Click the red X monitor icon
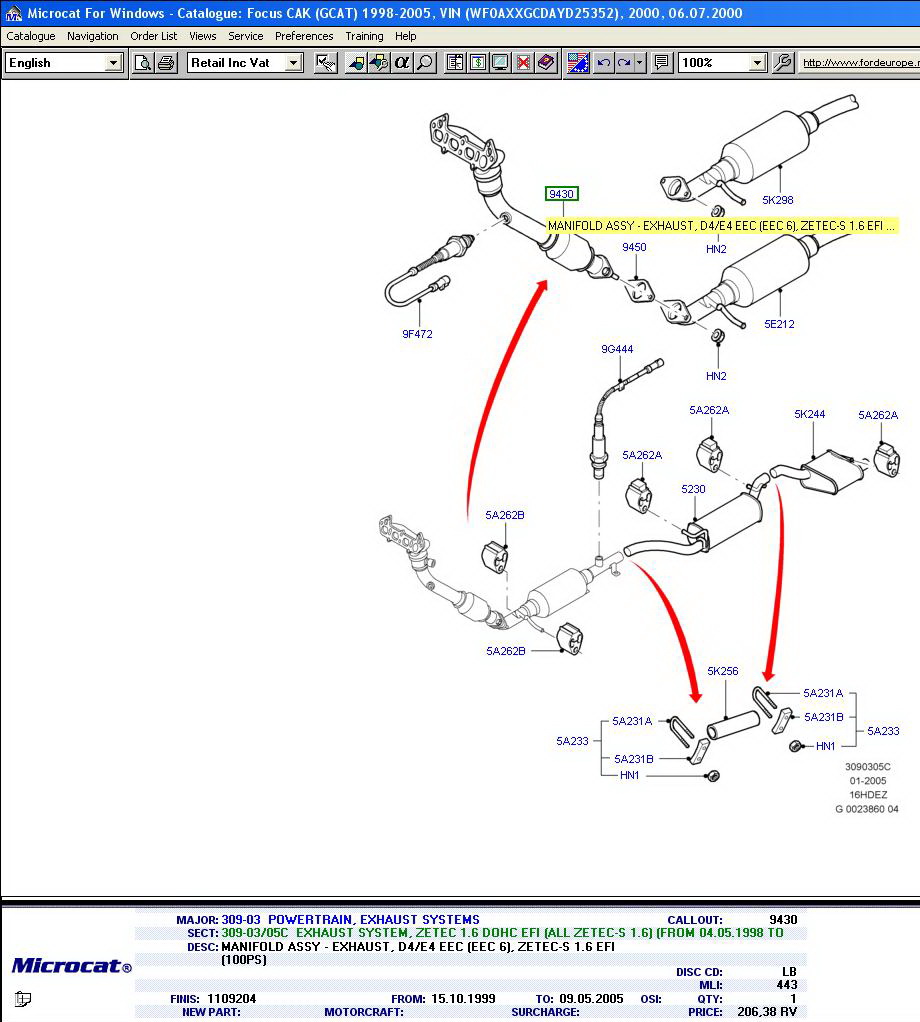920x1022 pixels. pyautogui.click(x=523, y=63)
